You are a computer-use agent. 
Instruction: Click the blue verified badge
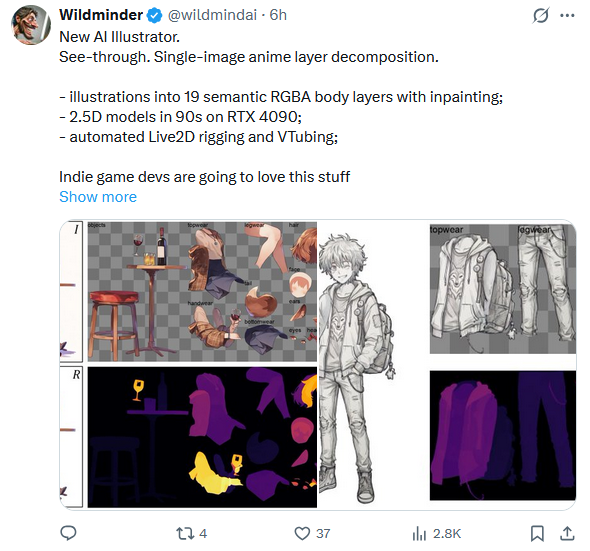pos(155,15)
